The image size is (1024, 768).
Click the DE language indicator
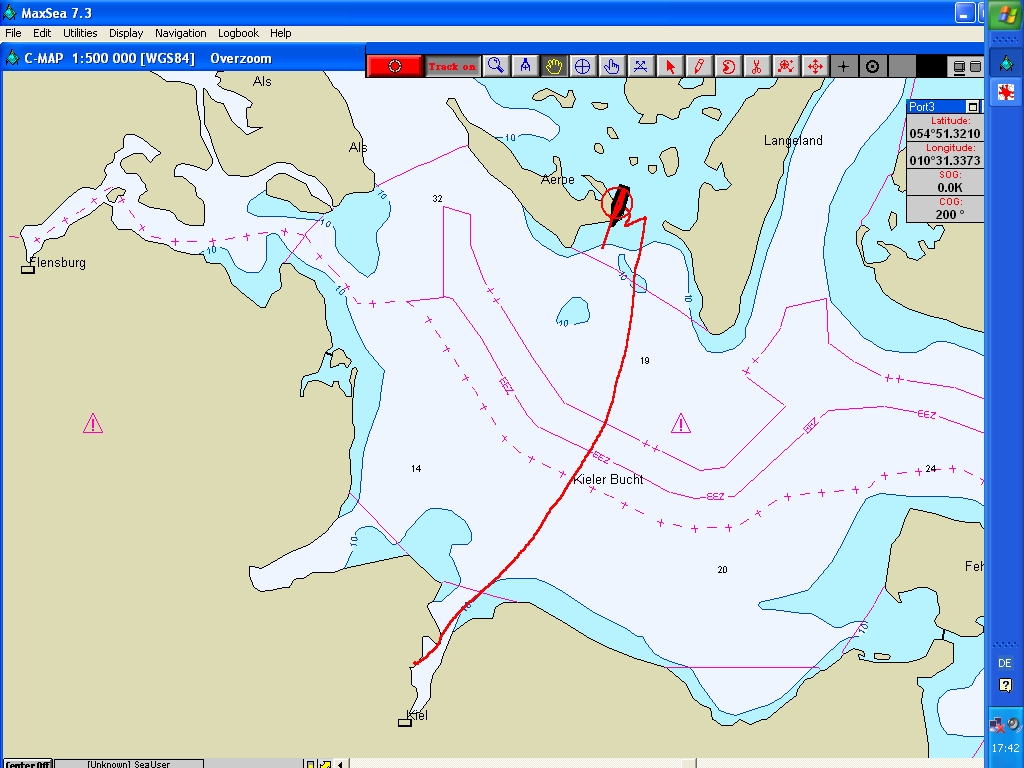click(1004, 663)
